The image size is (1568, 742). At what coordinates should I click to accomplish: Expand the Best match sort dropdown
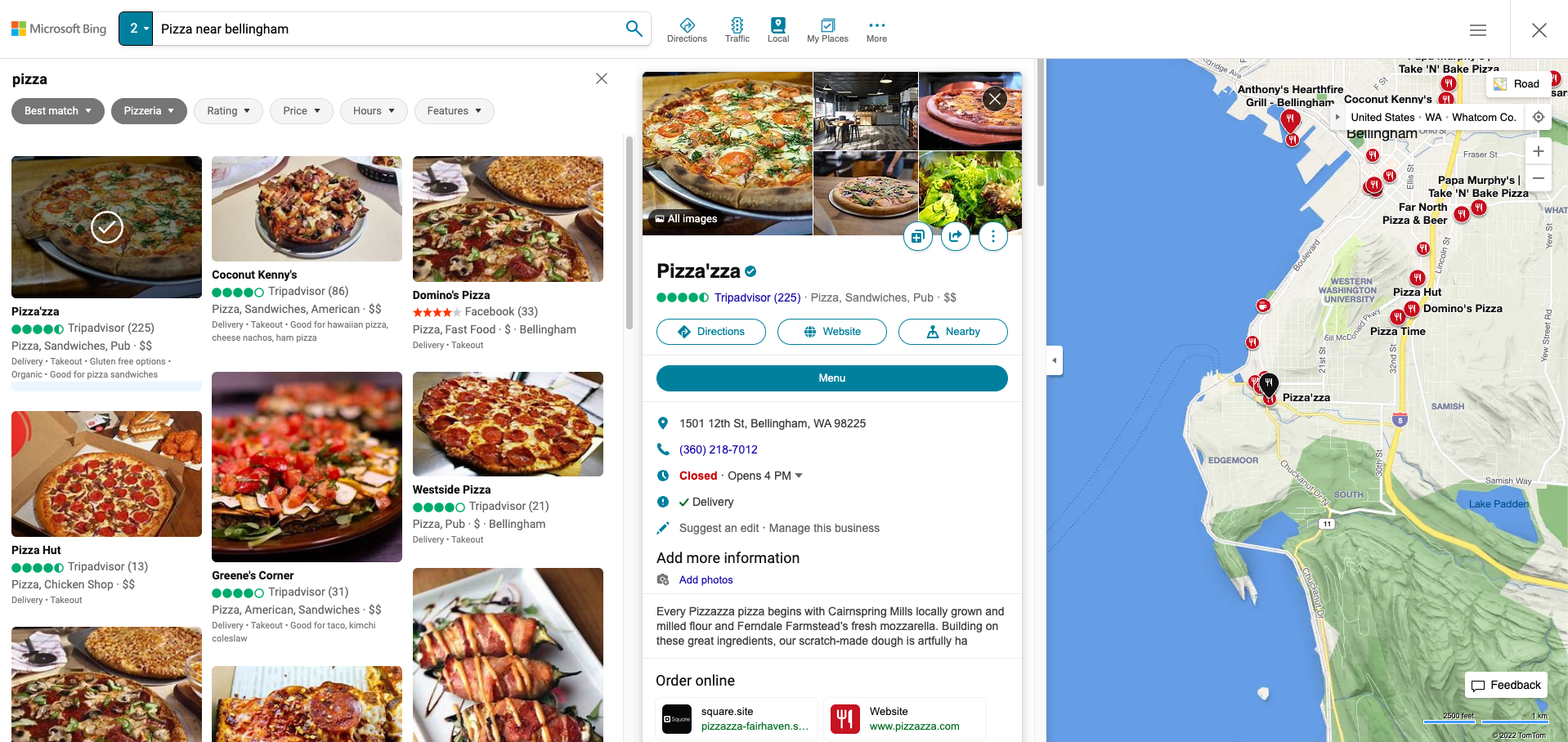[58, 111]
